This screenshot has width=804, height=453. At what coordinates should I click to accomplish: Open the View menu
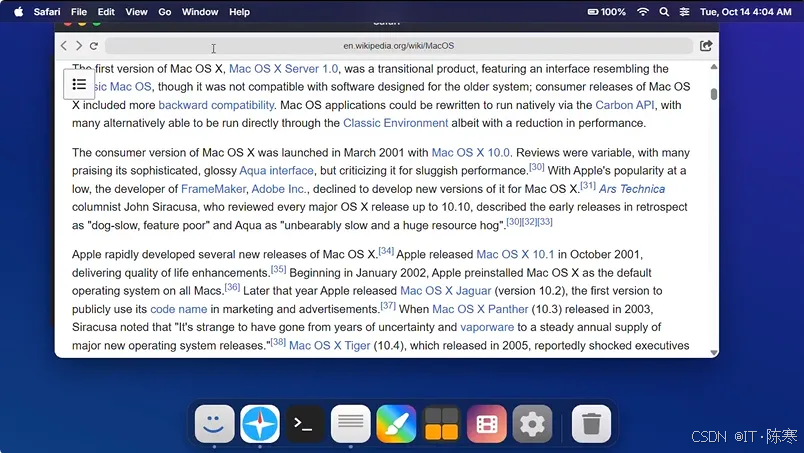tap(136, 12)
